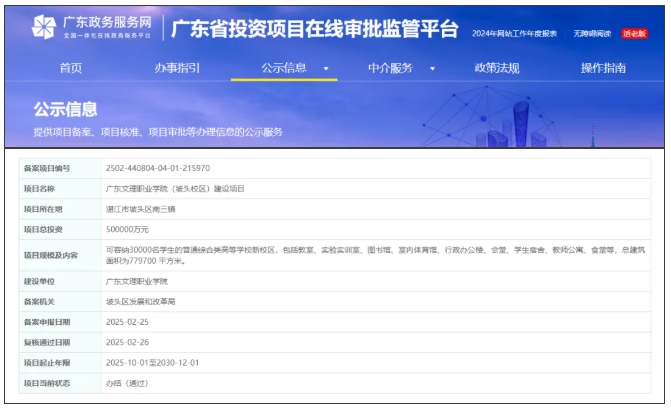
Task: Click total investment value 500000万元
Action: (x=128, y=229)
